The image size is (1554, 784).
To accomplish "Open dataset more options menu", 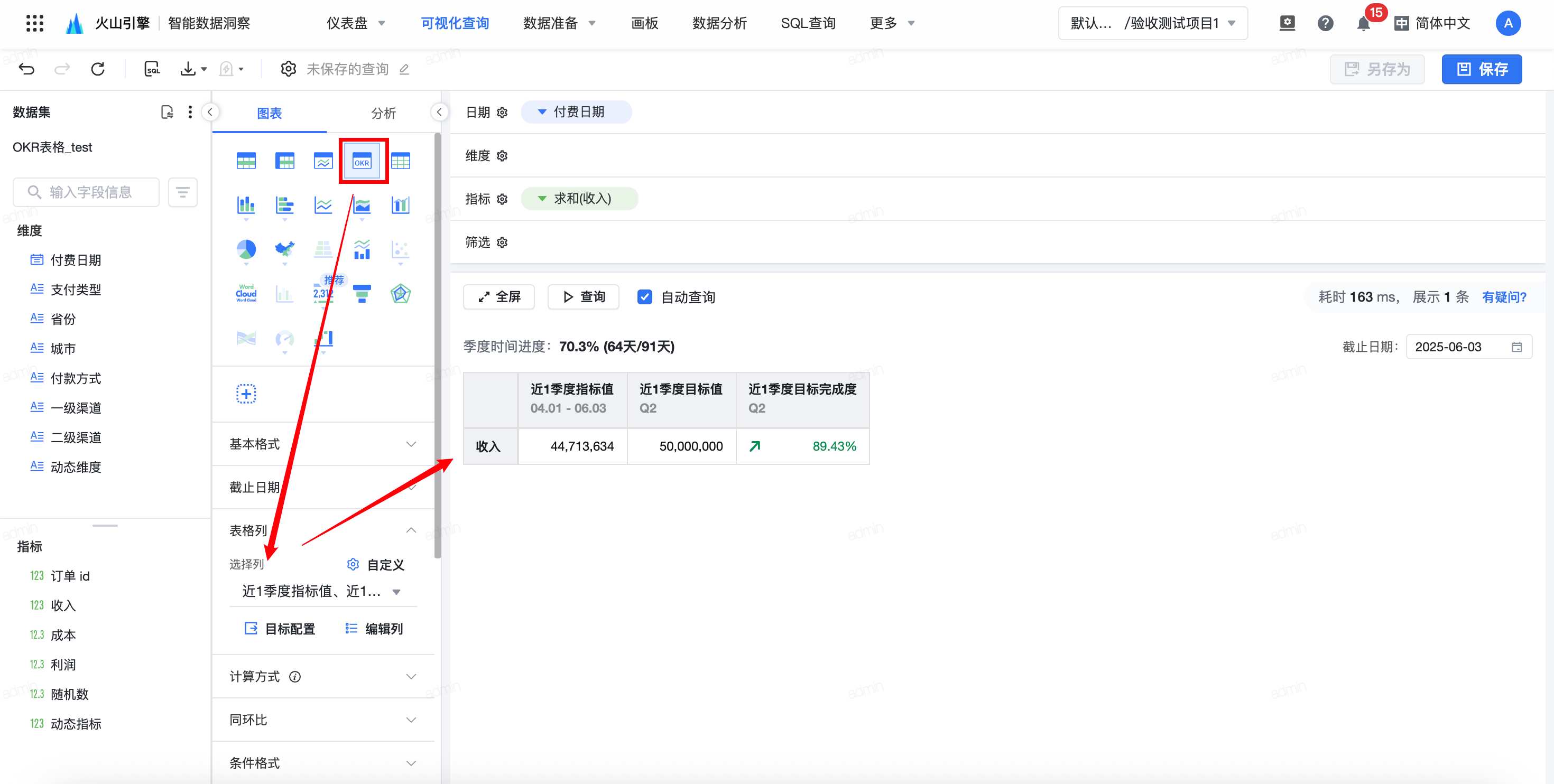I will (x=190, y=112).
